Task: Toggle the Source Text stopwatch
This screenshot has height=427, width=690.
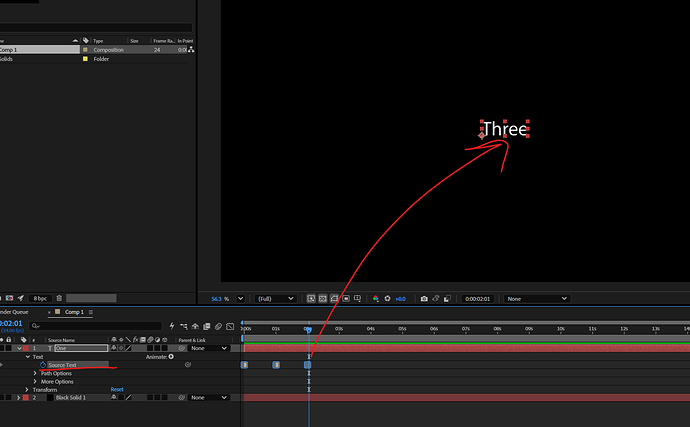Action: (x=43, y=365)
